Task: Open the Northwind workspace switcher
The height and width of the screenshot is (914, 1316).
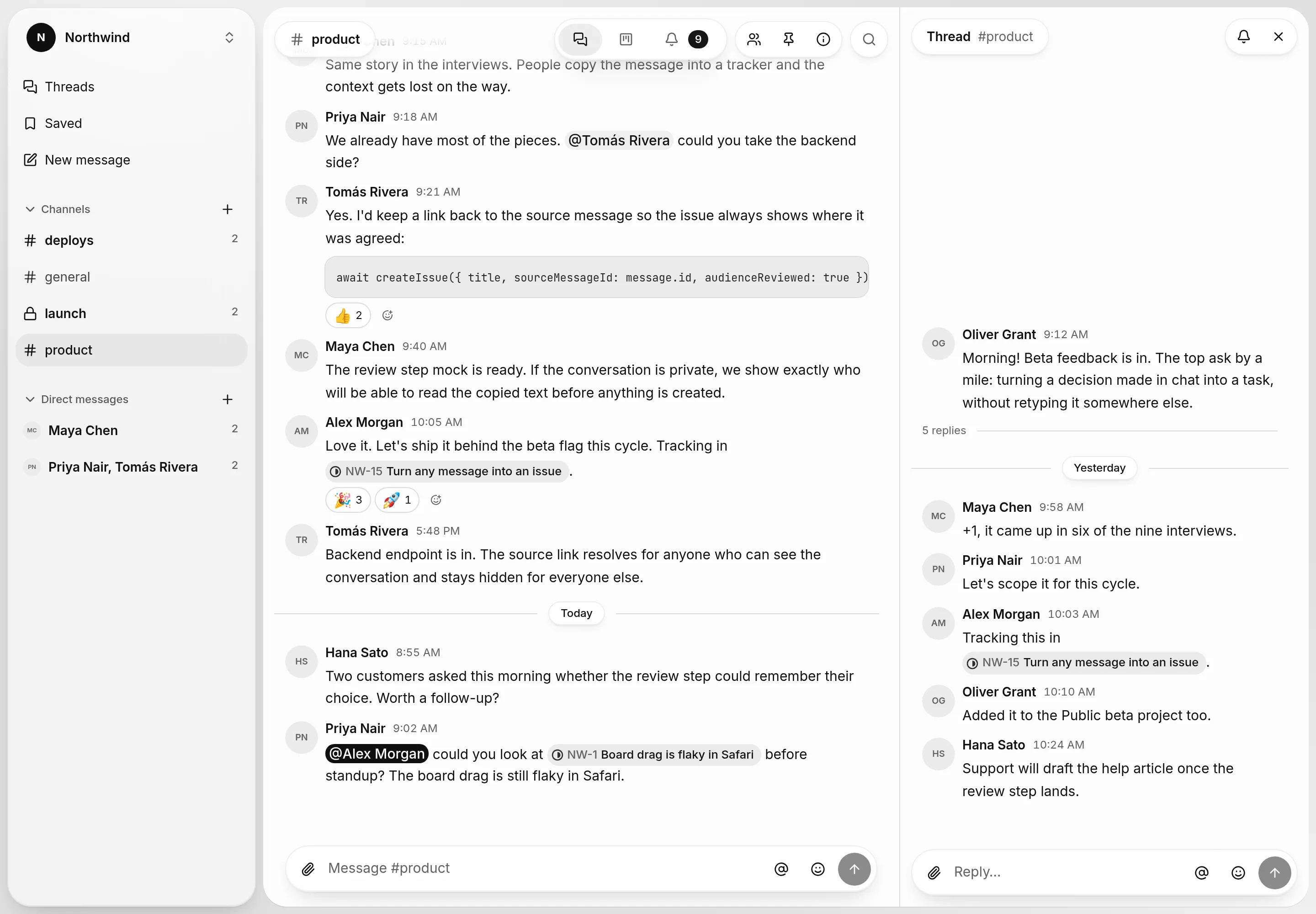Action: (131, 37)
